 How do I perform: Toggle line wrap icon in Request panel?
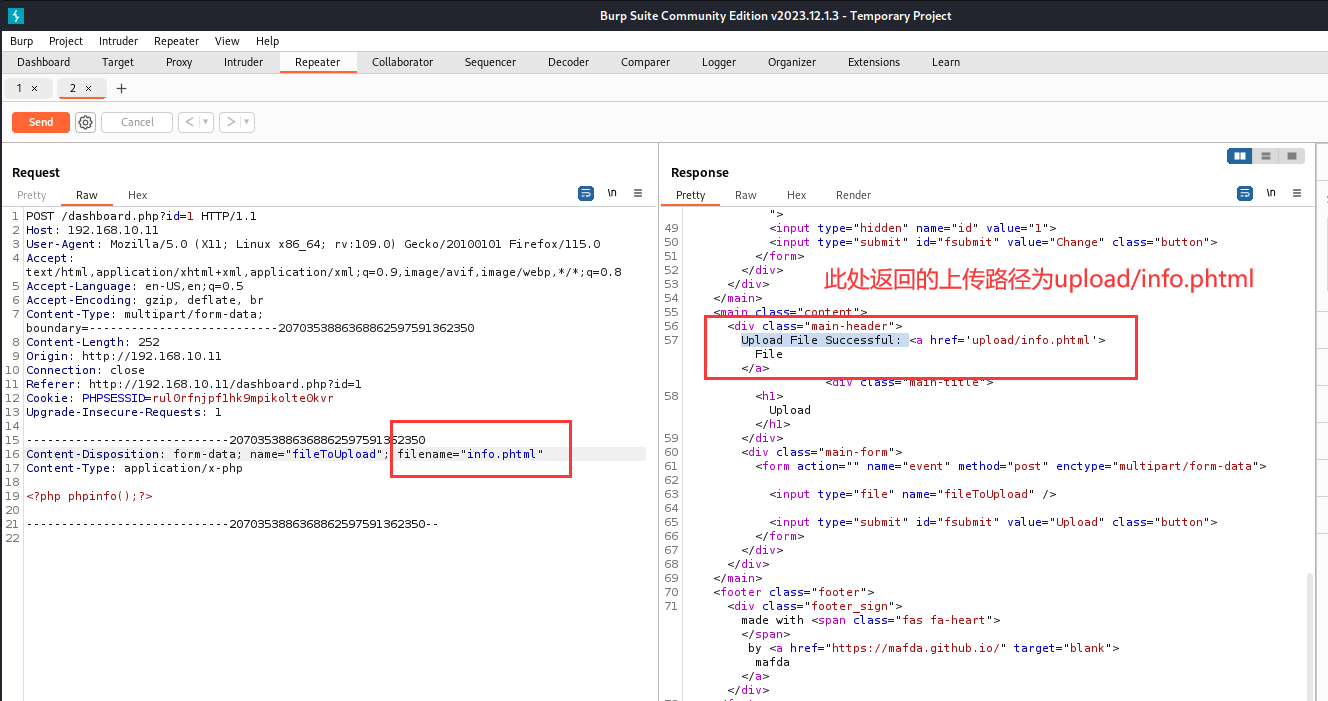pyautogui.click(x=586, y=194)
